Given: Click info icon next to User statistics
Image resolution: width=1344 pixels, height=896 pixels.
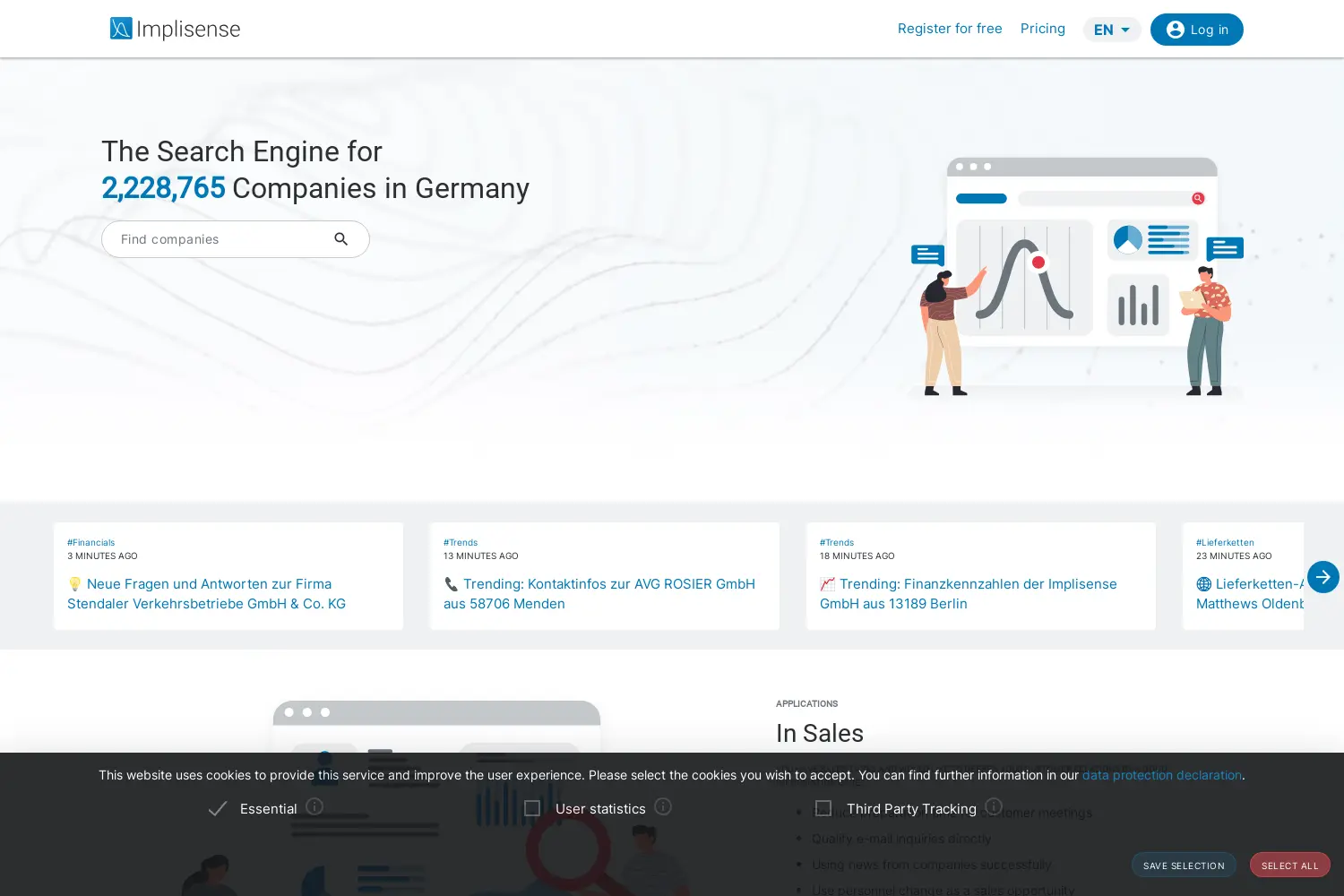Looking at the screenshot, I should (x=663, y=806).
